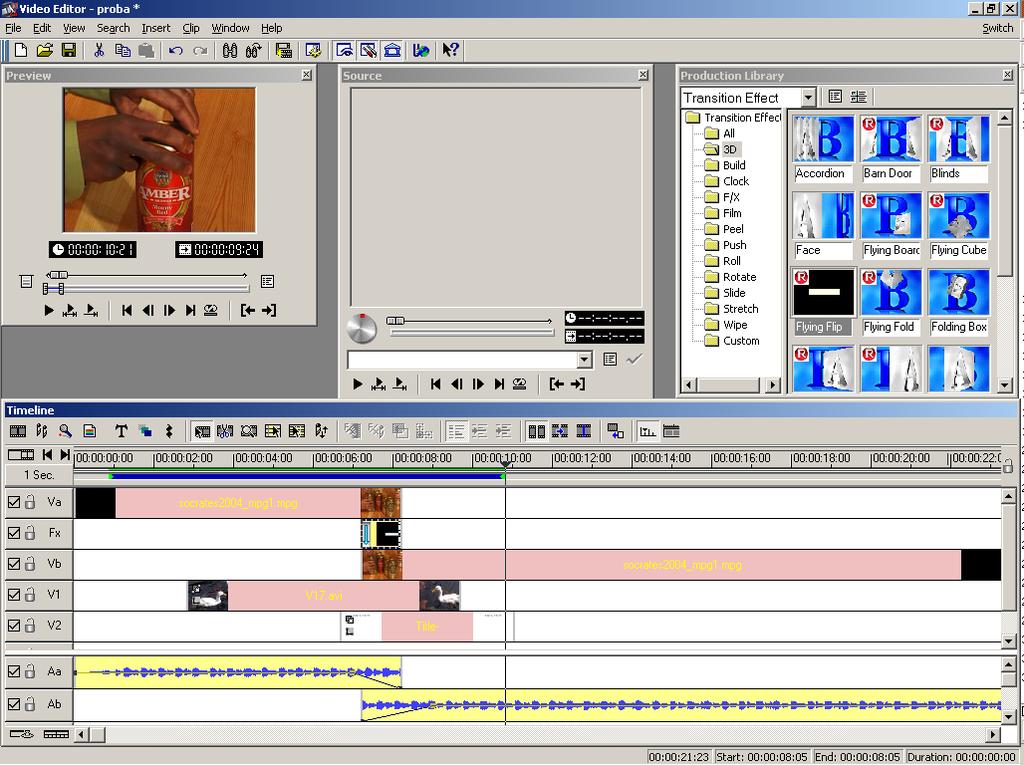Click the Preview window position slider
The height and width of the screenshot is (765, 1024).
coord(58,275)
